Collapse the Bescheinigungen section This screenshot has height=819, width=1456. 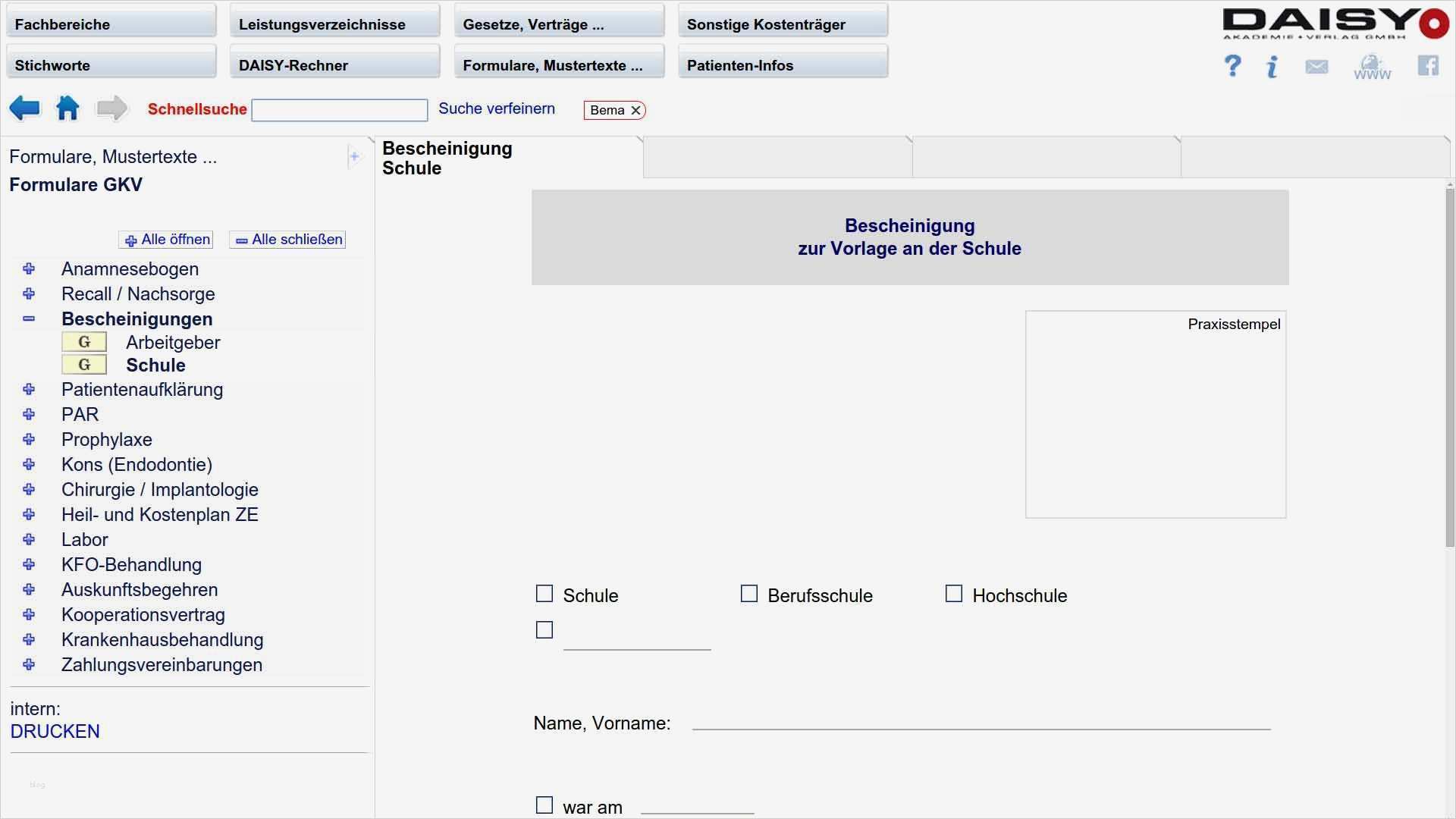(29, 319)
